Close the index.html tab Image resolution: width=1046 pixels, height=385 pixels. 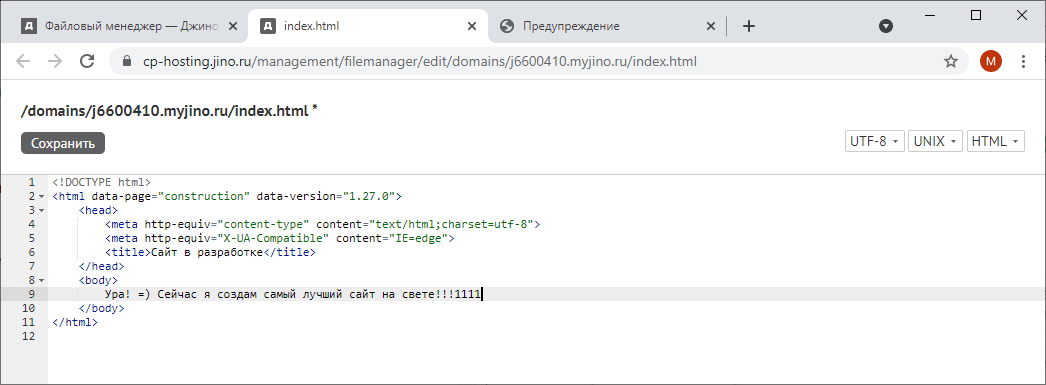pos(472,26)
